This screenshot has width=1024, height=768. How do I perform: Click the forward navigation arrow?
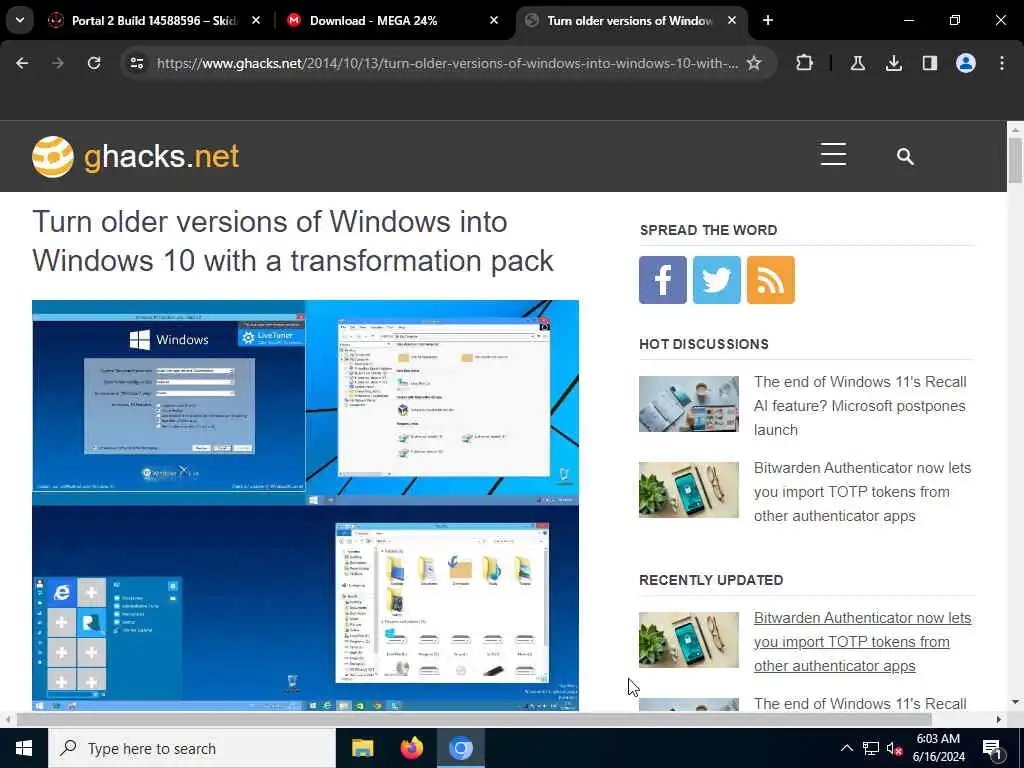pyautogui.click(x=58, y=63)
